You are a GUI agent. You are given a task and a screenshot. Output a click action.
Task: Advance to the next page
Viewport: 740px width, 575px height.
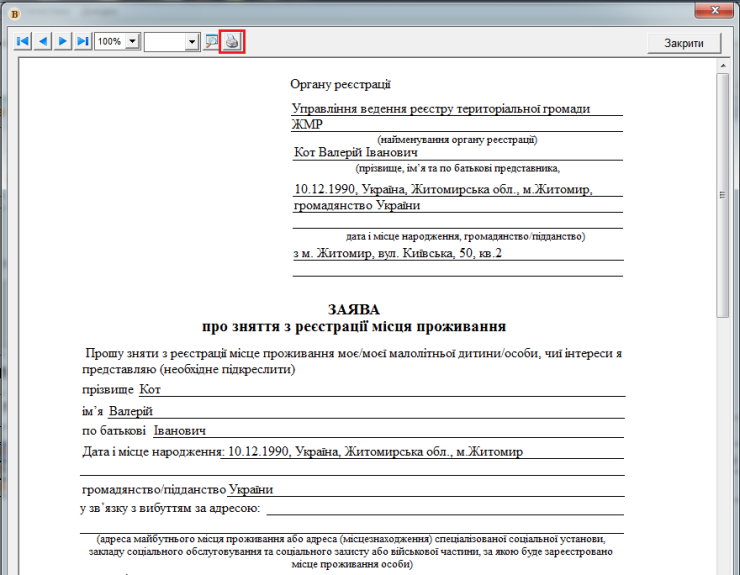coord(63,41)
